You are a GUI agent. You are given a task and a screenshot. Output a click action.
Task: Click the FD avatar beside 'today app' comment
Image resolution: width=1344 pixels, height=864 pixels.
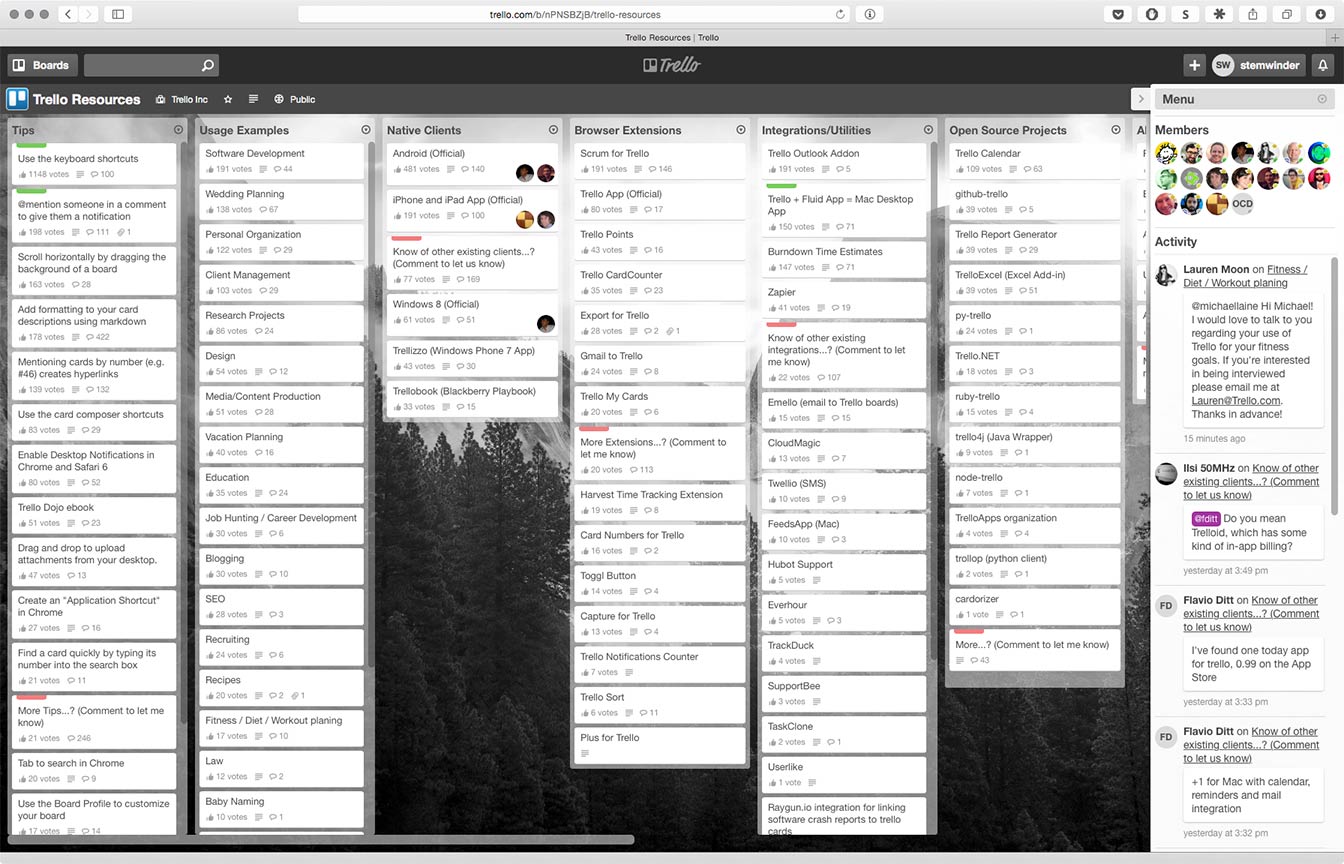coord(1166,605)
